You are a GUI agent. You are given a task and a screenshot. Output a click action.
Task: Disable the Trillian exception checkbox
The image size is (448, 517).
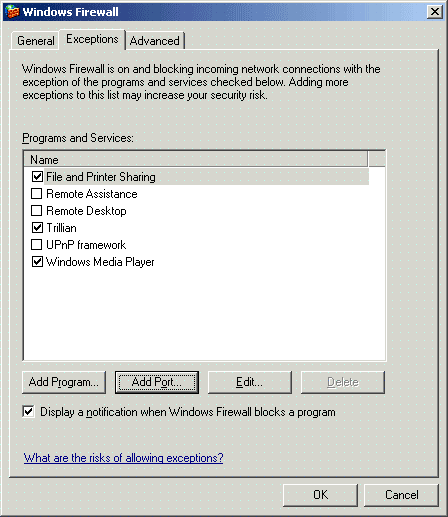coord(37,227)
